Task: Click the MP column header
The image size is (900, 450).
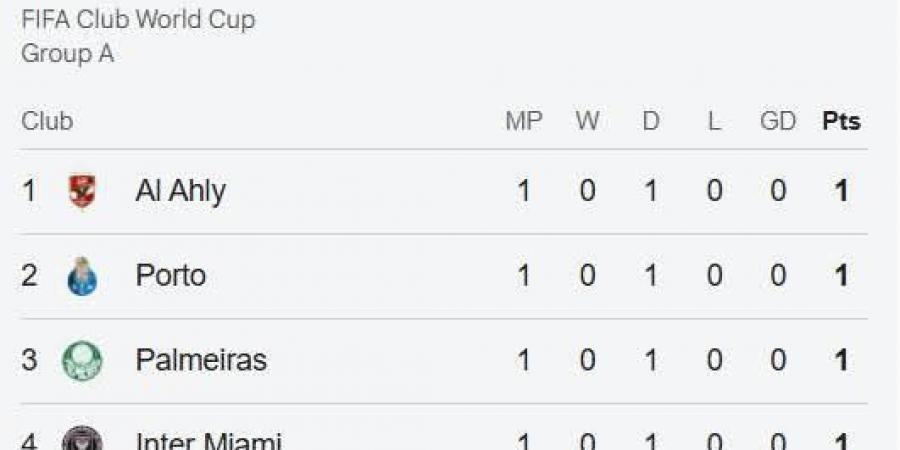Action: coord(523,122)
